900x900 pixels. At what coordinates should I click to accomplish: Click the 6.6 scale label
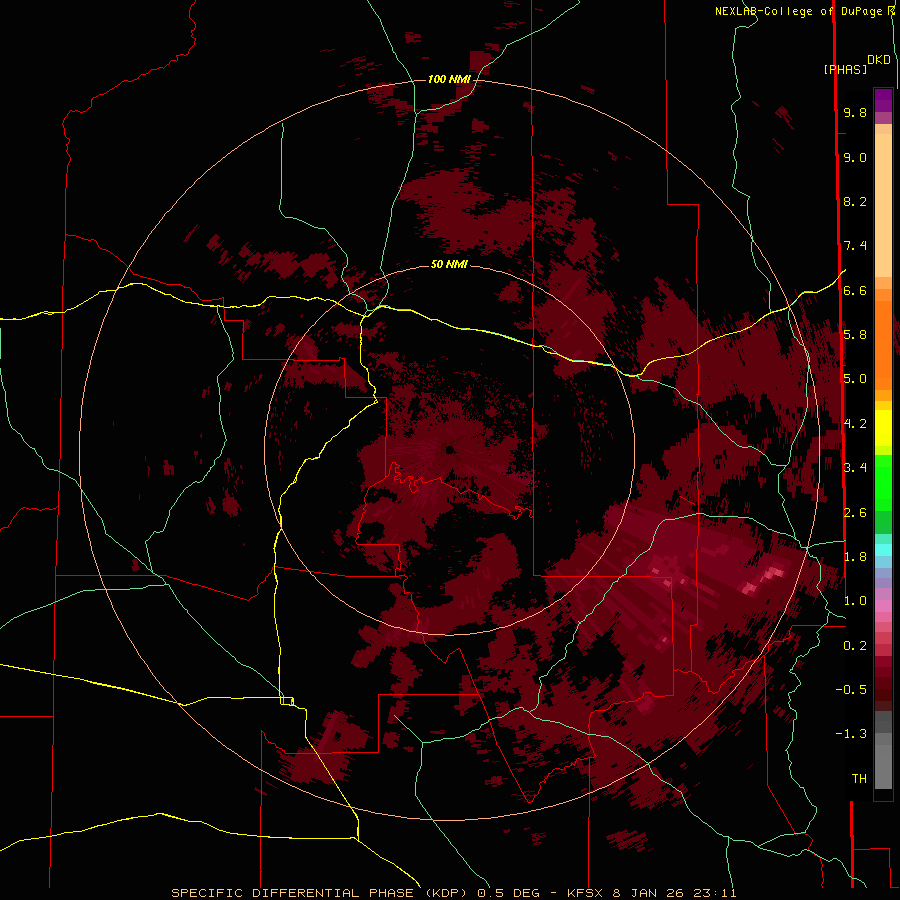(855, 290)
